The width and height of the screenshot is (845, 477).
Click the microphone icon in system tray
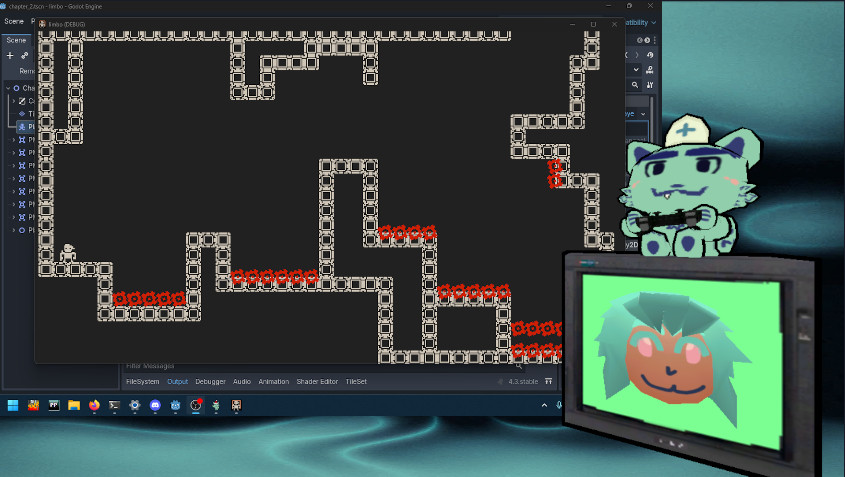pos(559,405)
